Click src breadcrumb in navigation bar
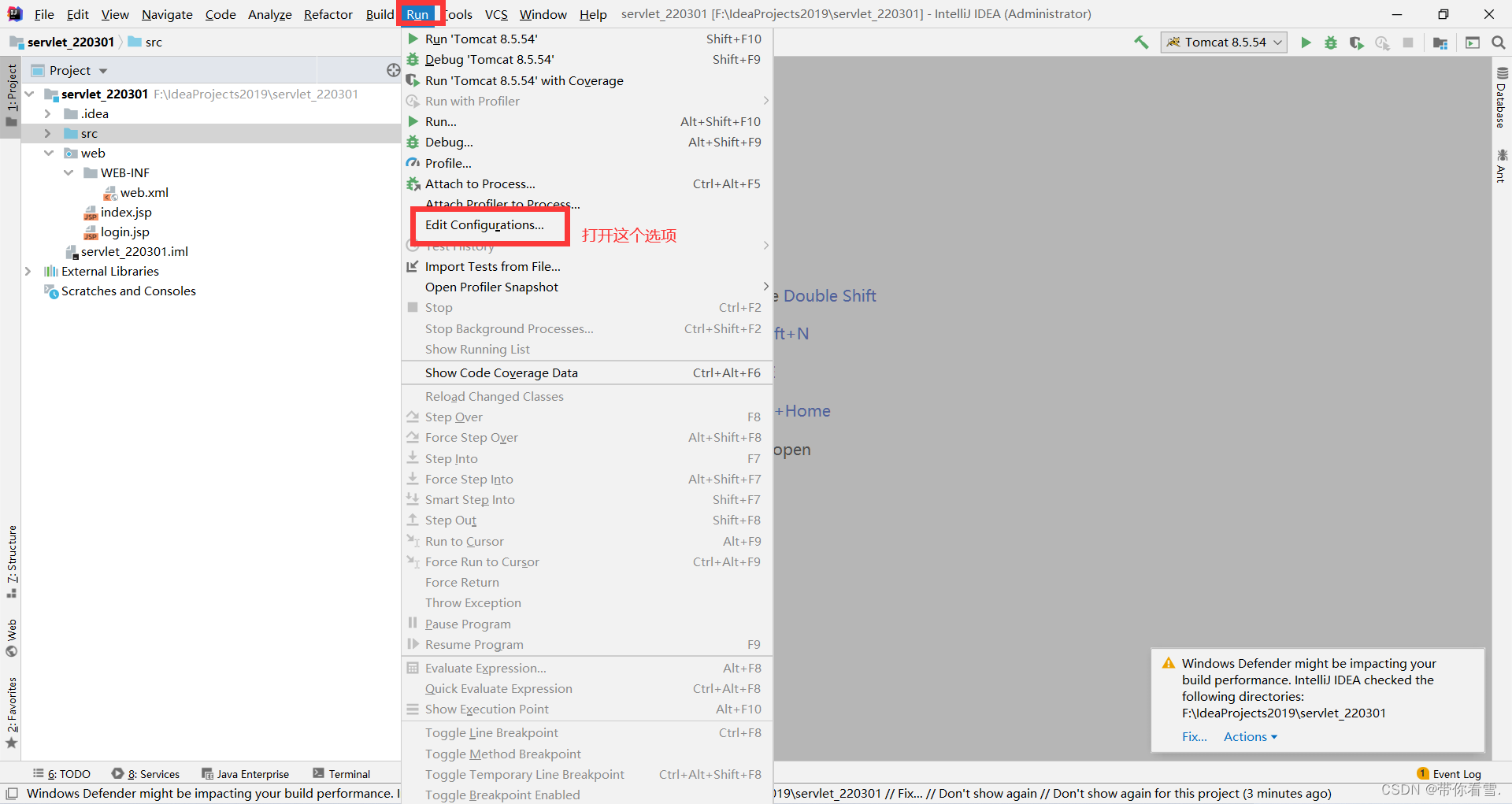 (146, 42)
